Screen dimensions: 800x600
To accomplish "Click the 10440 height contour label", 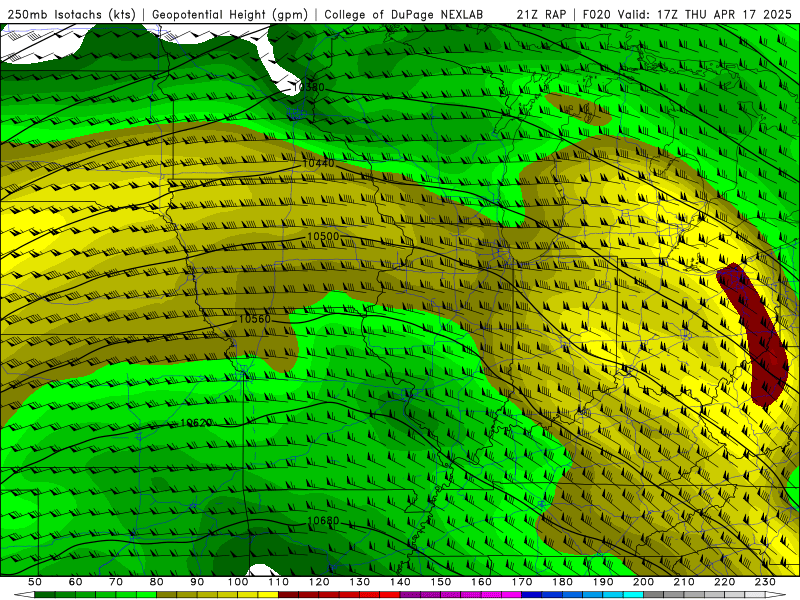I will click(318, 163).
